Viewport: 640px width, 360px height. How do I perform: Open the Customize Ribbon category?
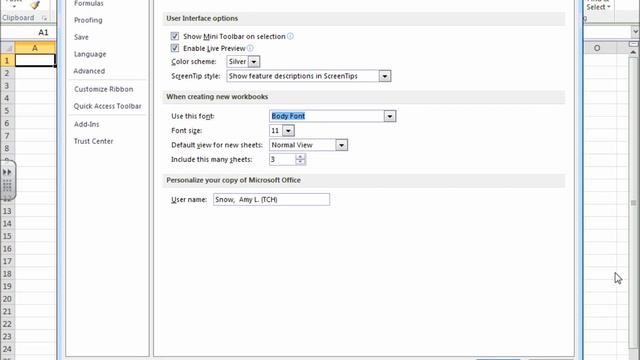[104, 89]
